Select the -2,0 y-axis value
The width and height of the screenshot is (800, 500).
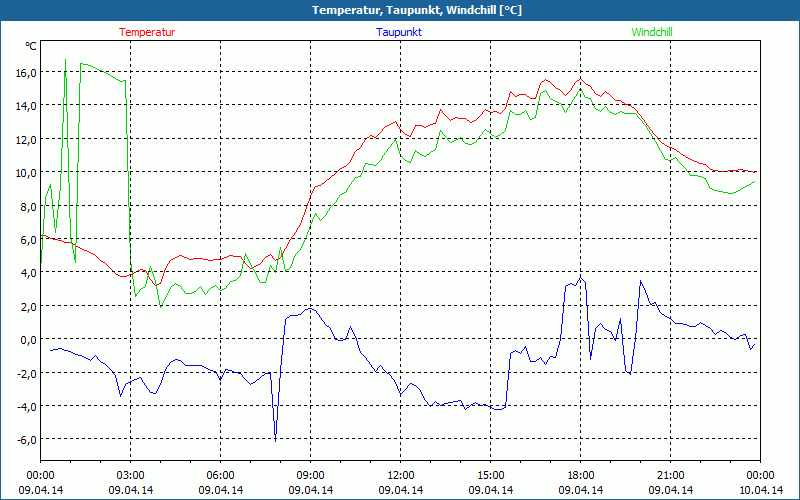(x=26, y=373)
